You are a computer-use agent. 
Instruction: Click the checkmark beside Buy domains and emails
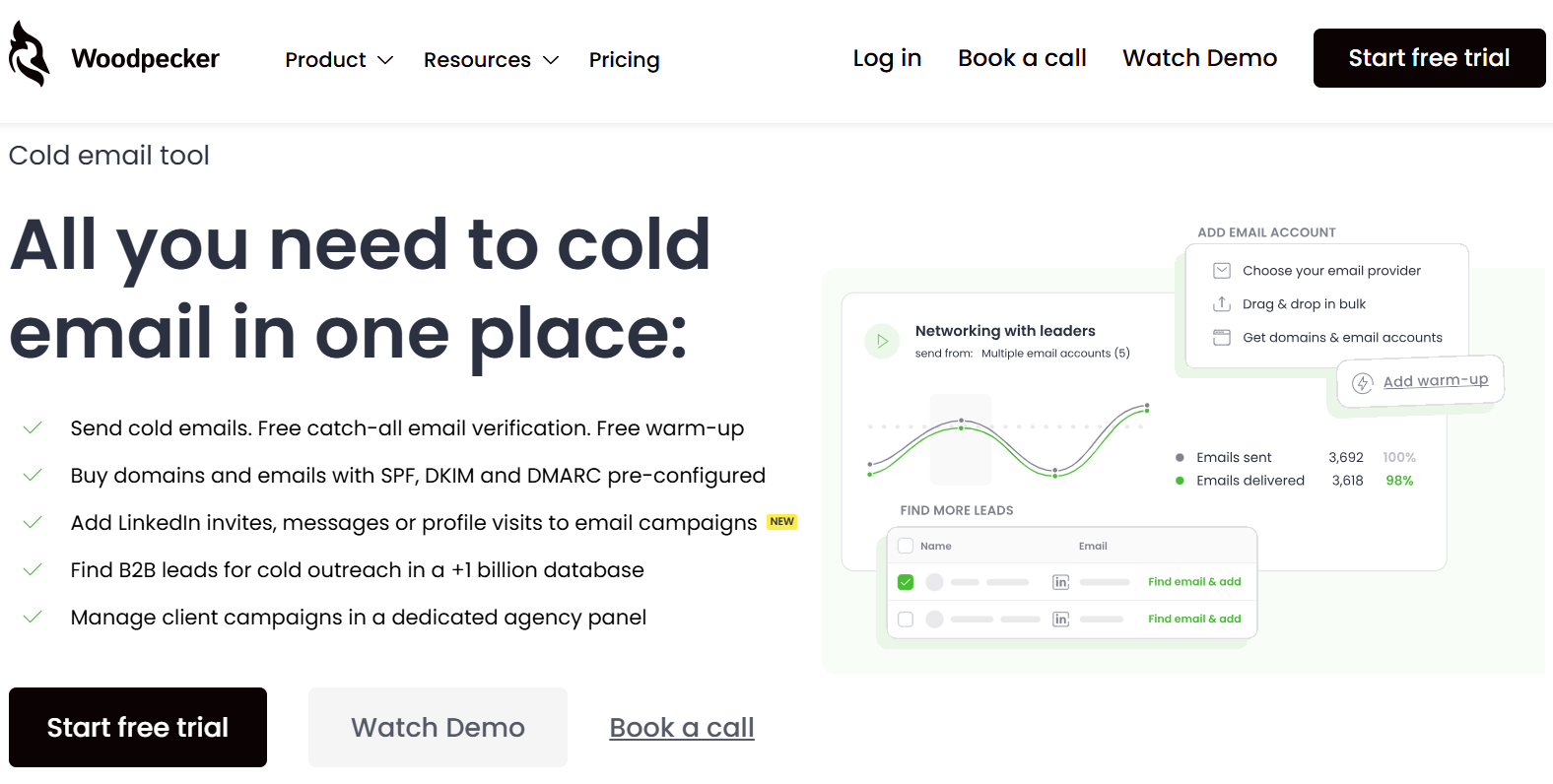[33, 475]
